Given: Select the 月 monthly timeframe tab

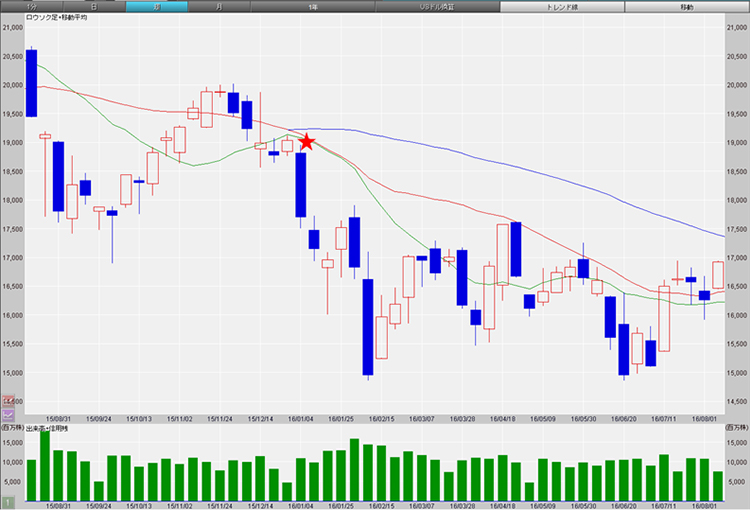Looking at the screenshot, I should (x=219, y=6).
